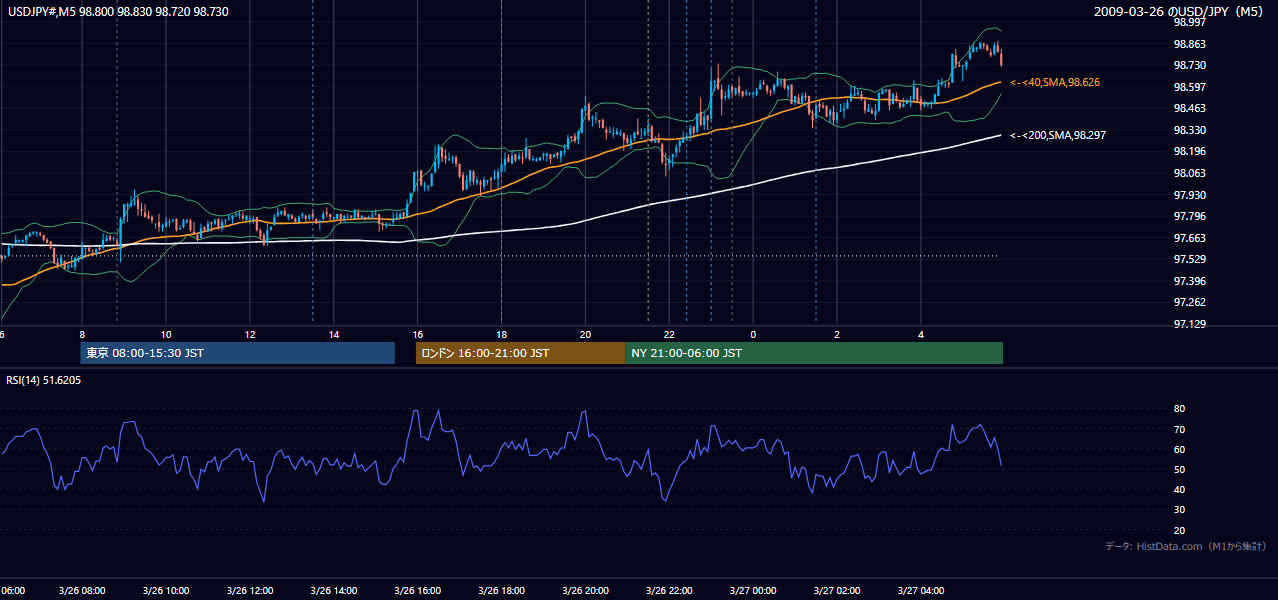Click the 3/26 12:00 date label
The image size is (1278, 600).
pos(250,590)
